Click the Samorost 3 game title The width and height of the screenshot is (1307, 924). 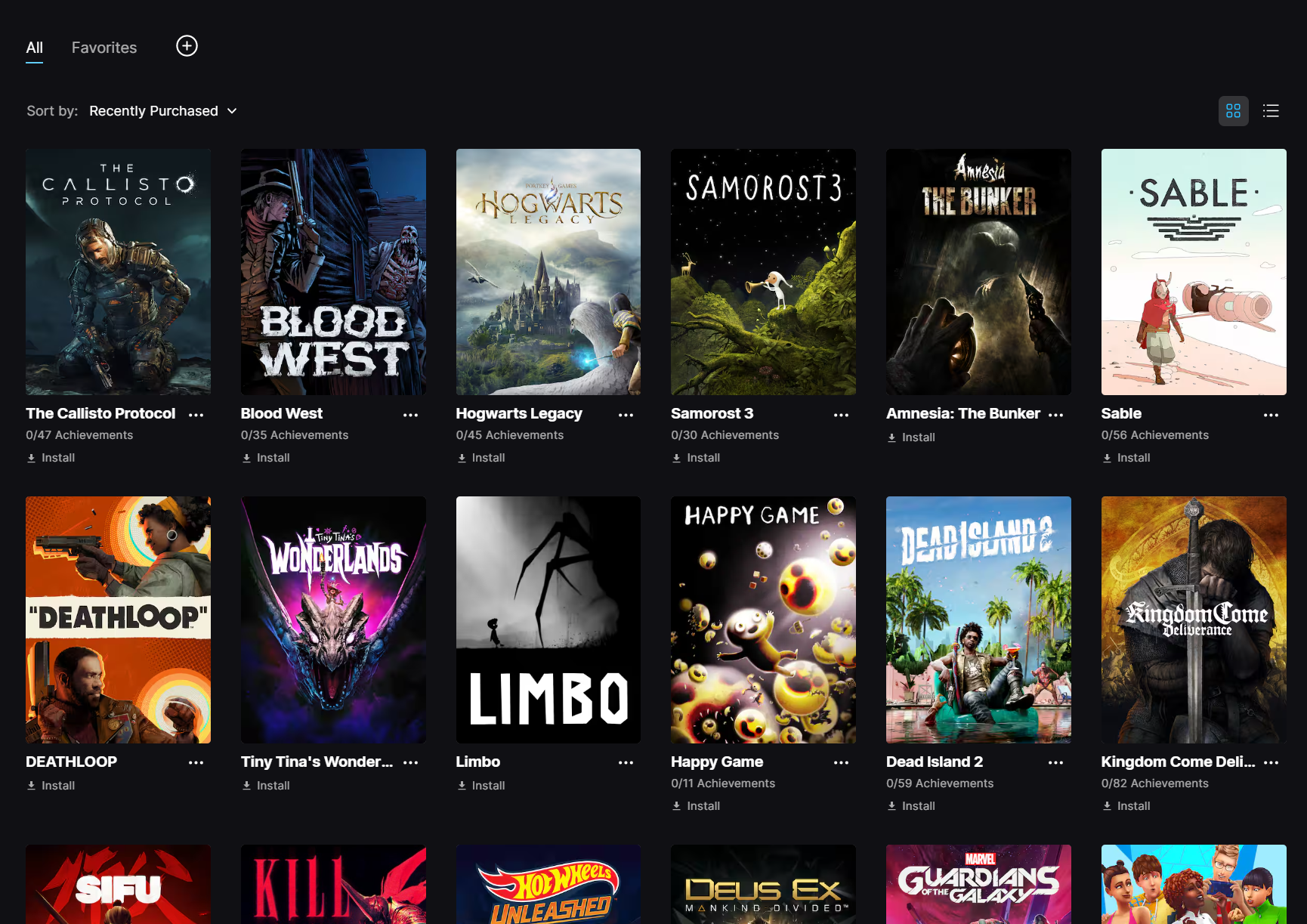click(712, 414)
